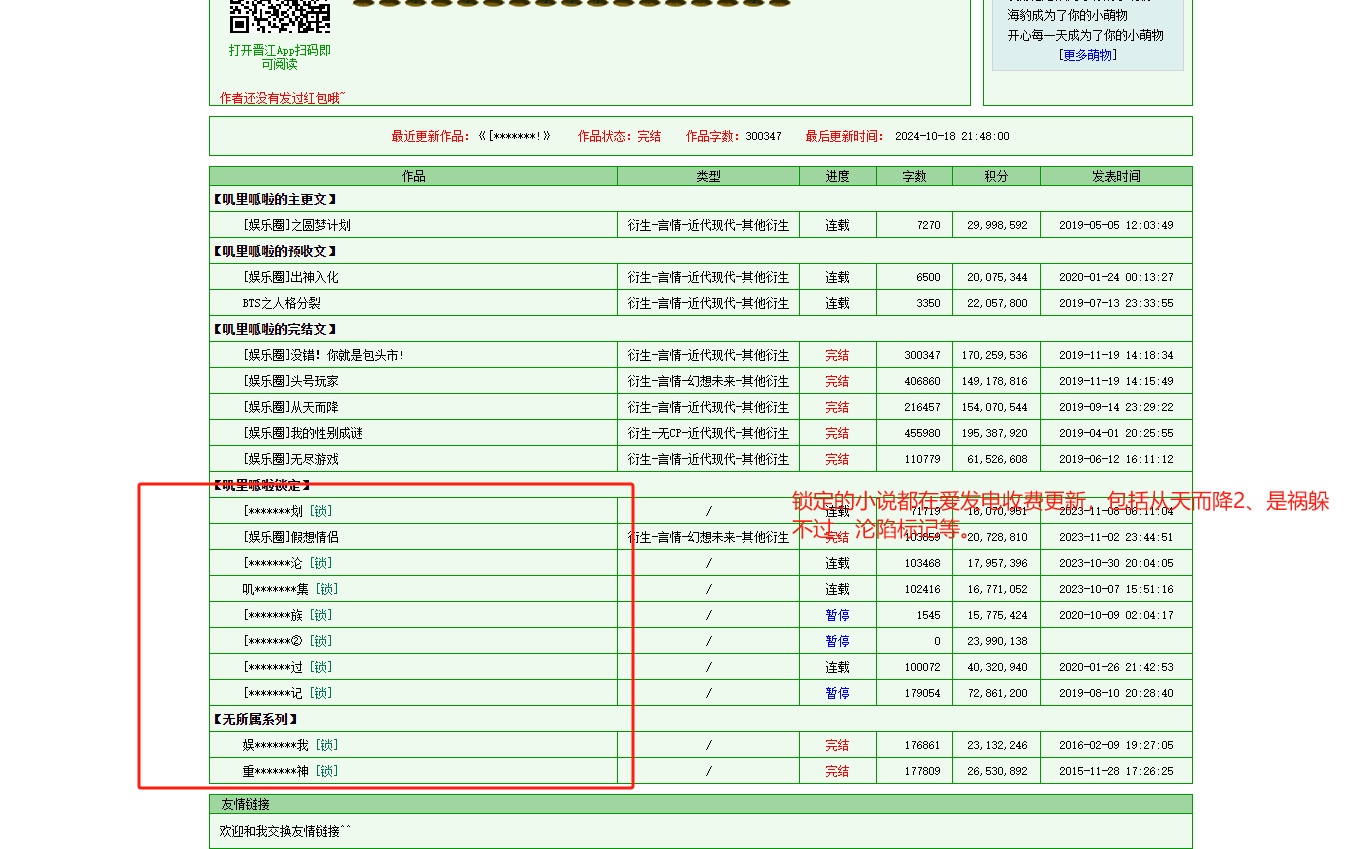The width and height of the screenshot is (1349, 849).
Task: Click type cell 衍生-无CP-近代现代-其他衍生
Action: [x=708, y=433]
